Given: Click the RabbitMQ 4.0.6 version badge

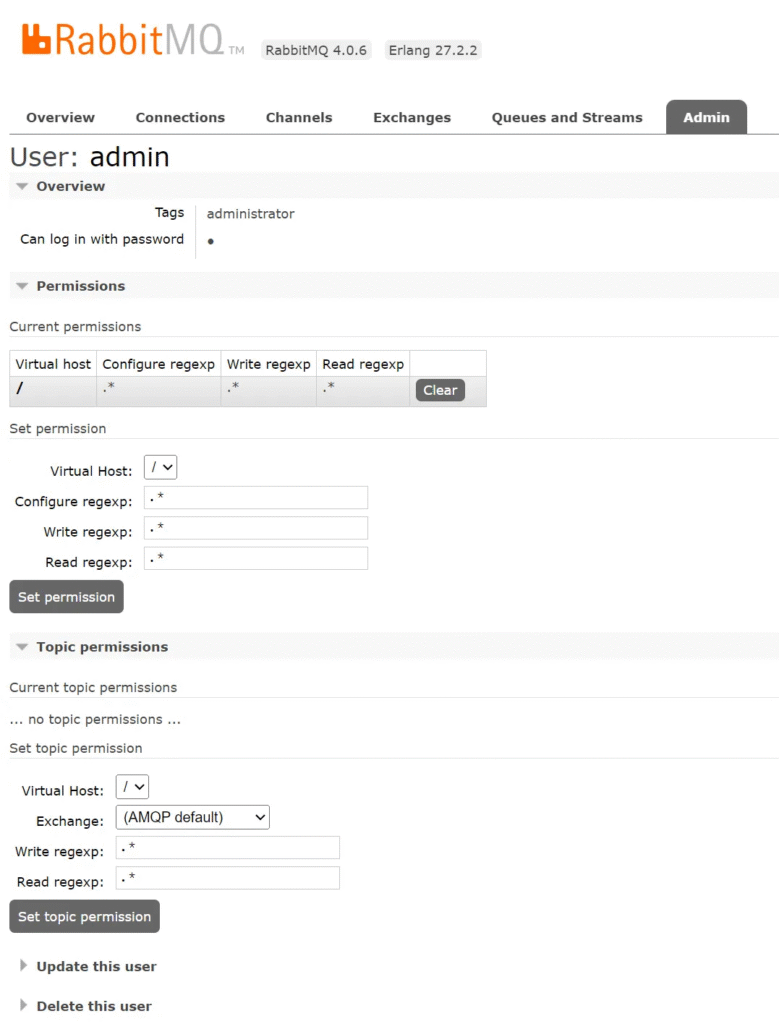Looking at the screenshot, I should pos(316,50).
